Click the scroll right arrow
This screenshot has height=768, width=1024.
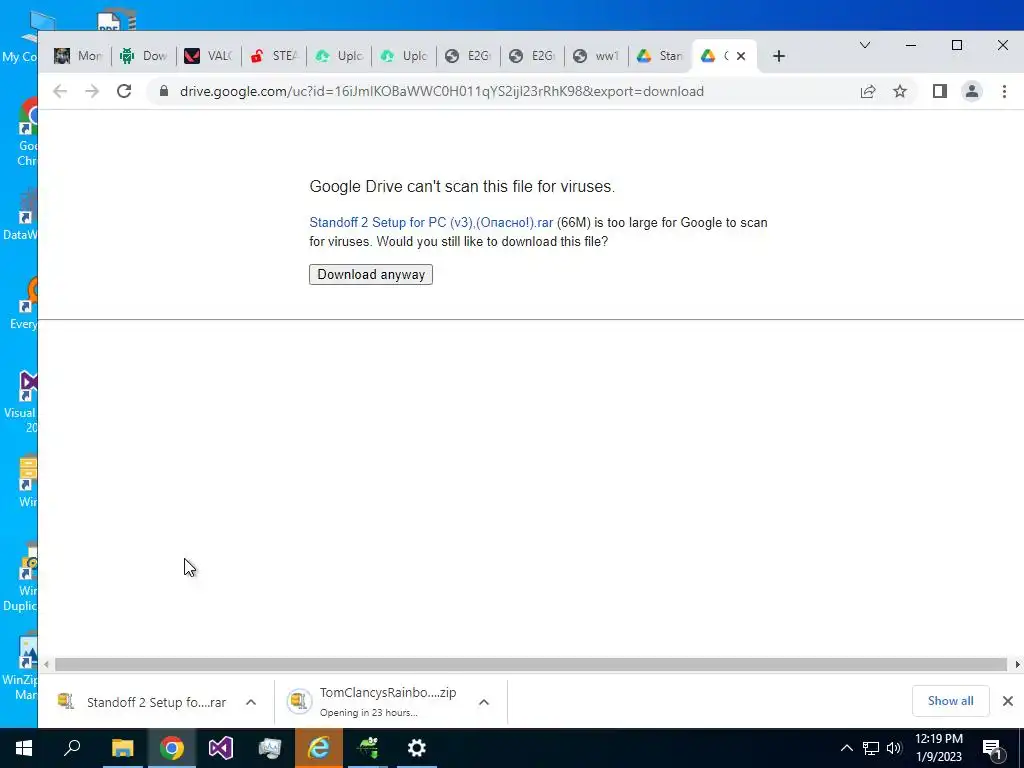coord(1017,665)
